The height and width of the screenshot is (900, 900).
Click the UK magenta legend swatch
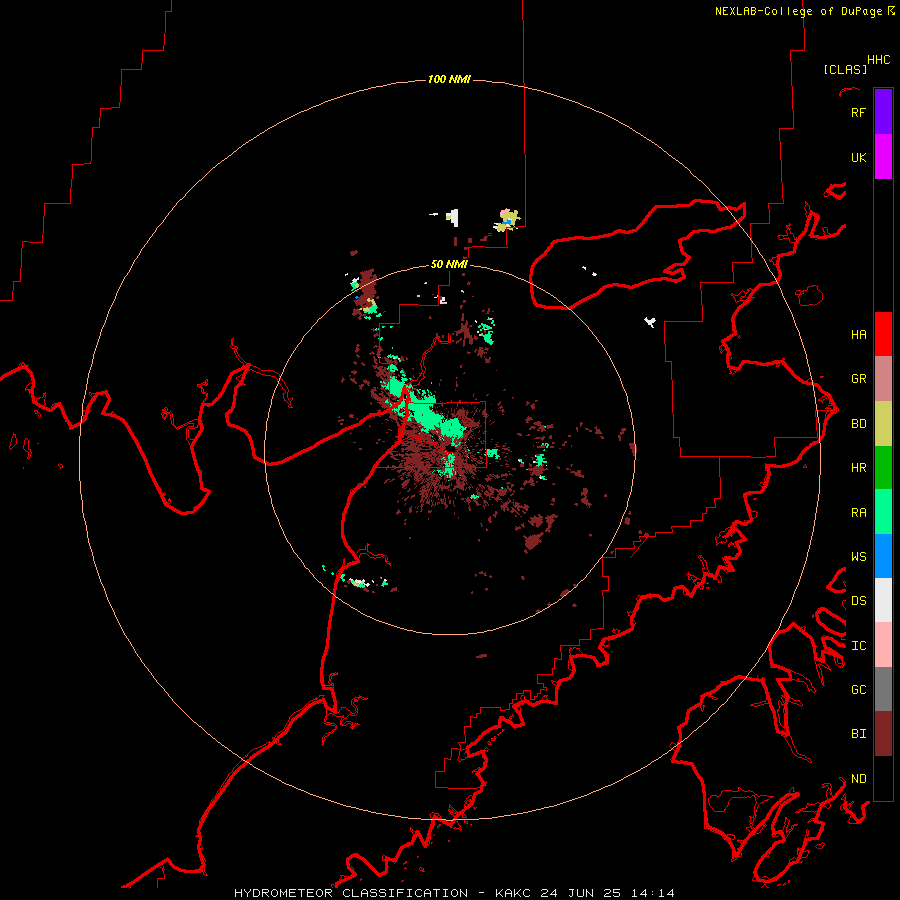[883, 157]
